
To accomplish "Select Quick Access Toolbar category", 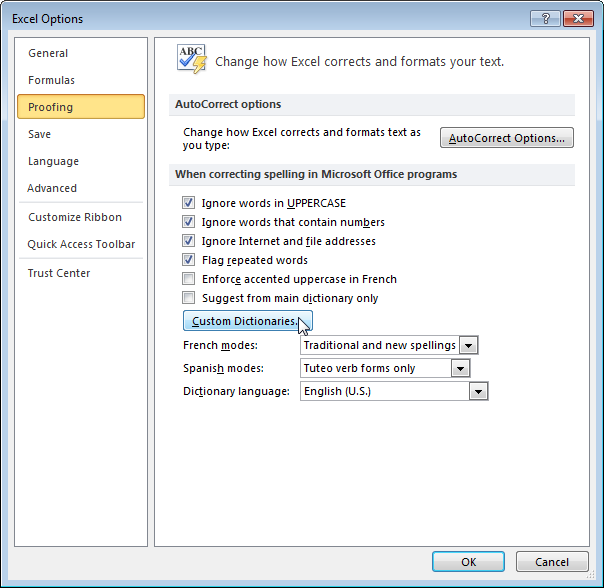I will point(81,244).
